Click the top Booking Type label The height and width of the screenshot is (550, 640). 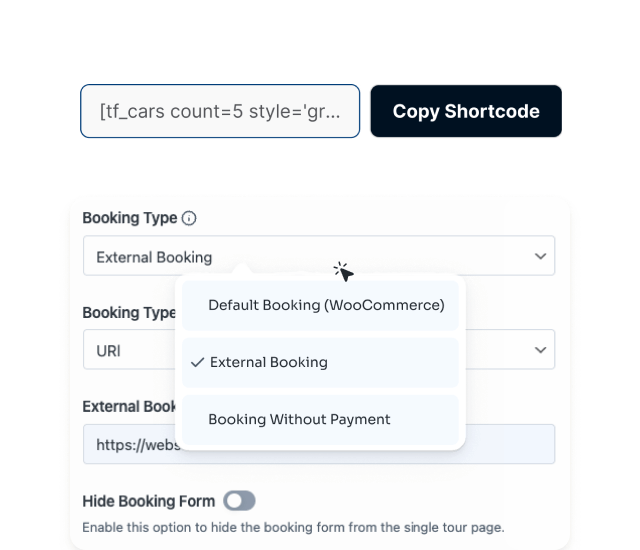[x=129, y=218]
